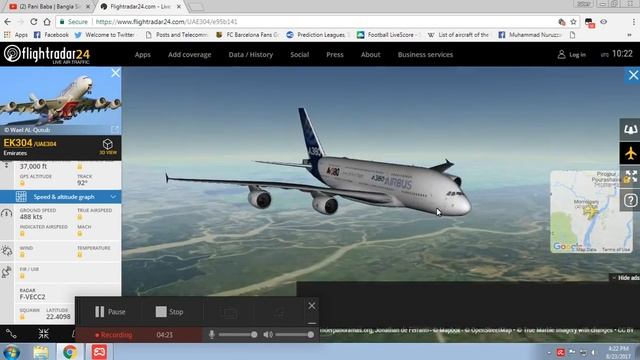
Task: Adjust the microphone volume slider
Action: point(238,335)
